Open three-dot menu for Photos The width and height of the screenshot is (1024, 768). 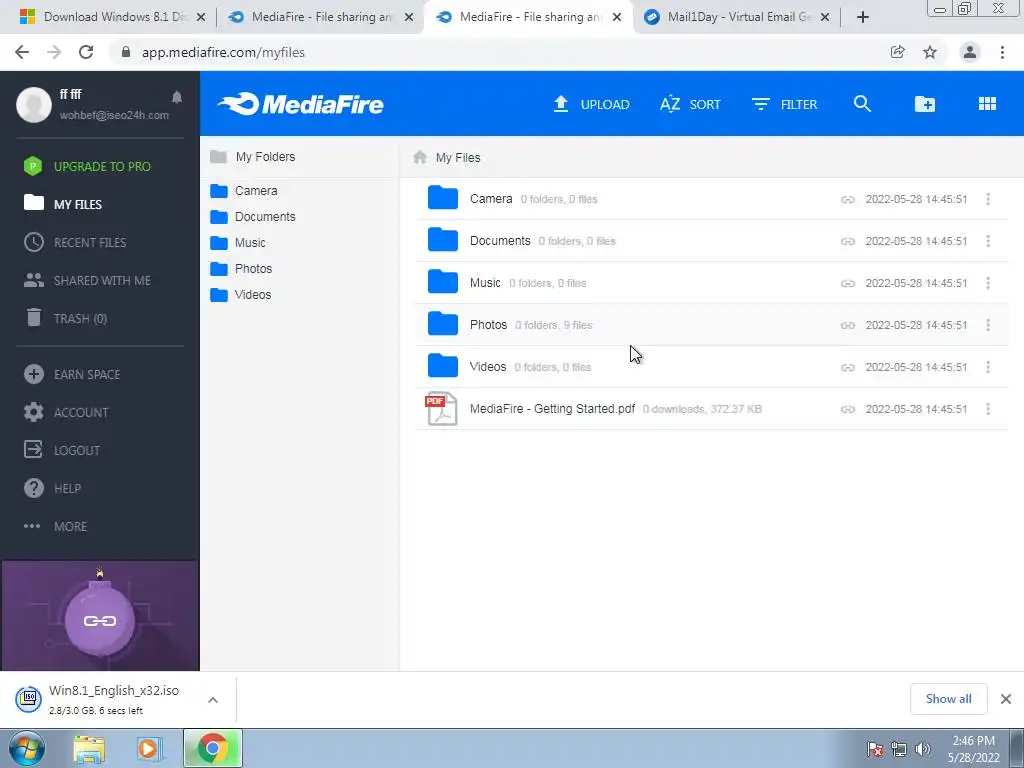[x=988, y=325]
